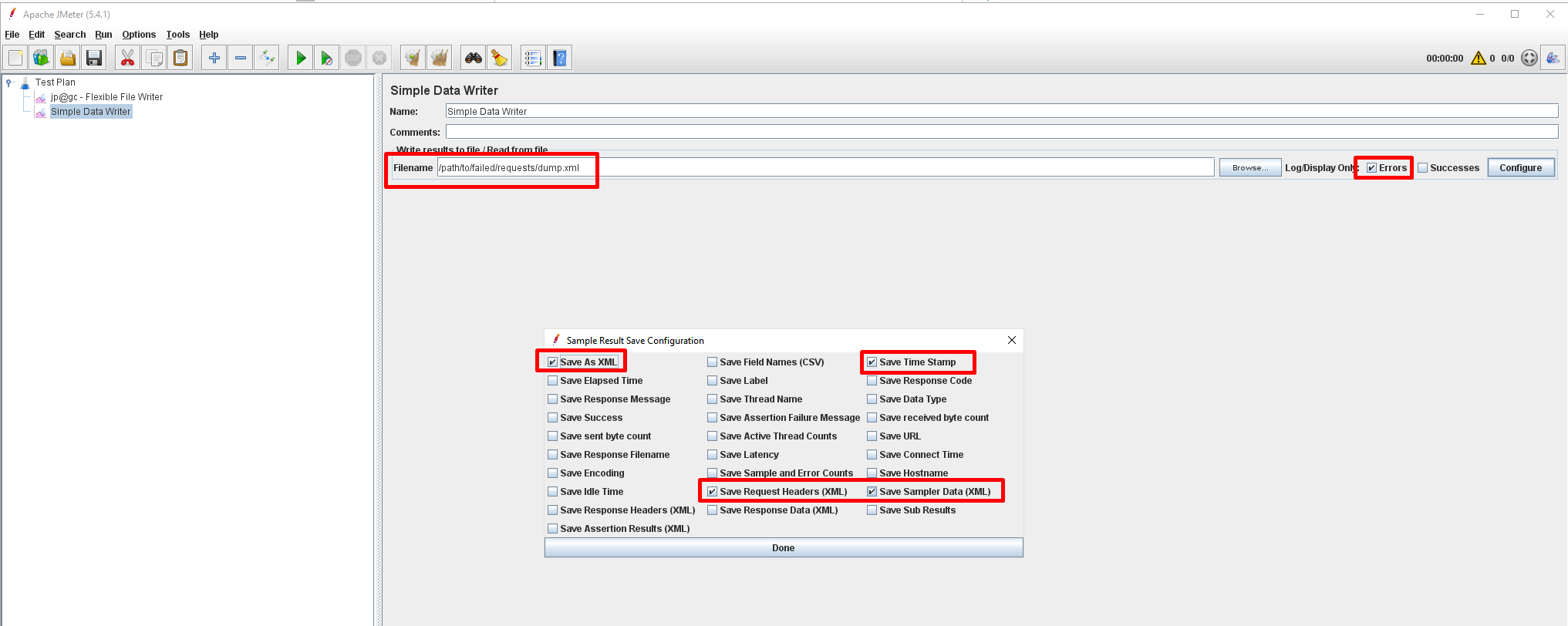Click the Configure button
The height and width of the screenshot is (626, 1568).
pos(1521,168)
